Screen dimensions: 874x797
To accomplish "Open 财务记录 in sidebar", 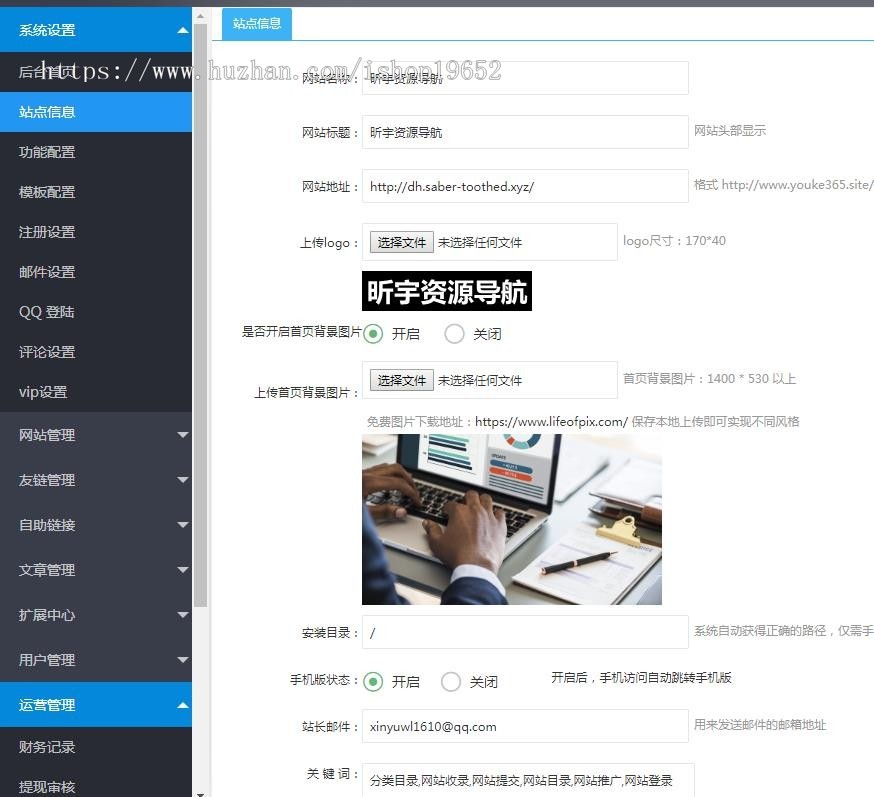I will pyautogui.click(x=96, y=747).
